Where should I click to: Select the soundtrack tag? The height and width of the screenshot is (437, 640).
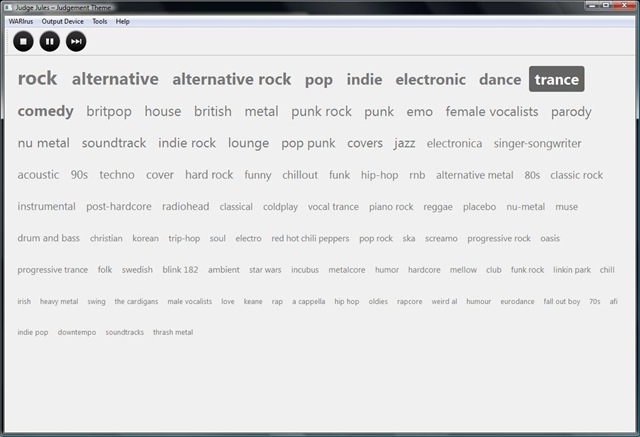[114, 143]
